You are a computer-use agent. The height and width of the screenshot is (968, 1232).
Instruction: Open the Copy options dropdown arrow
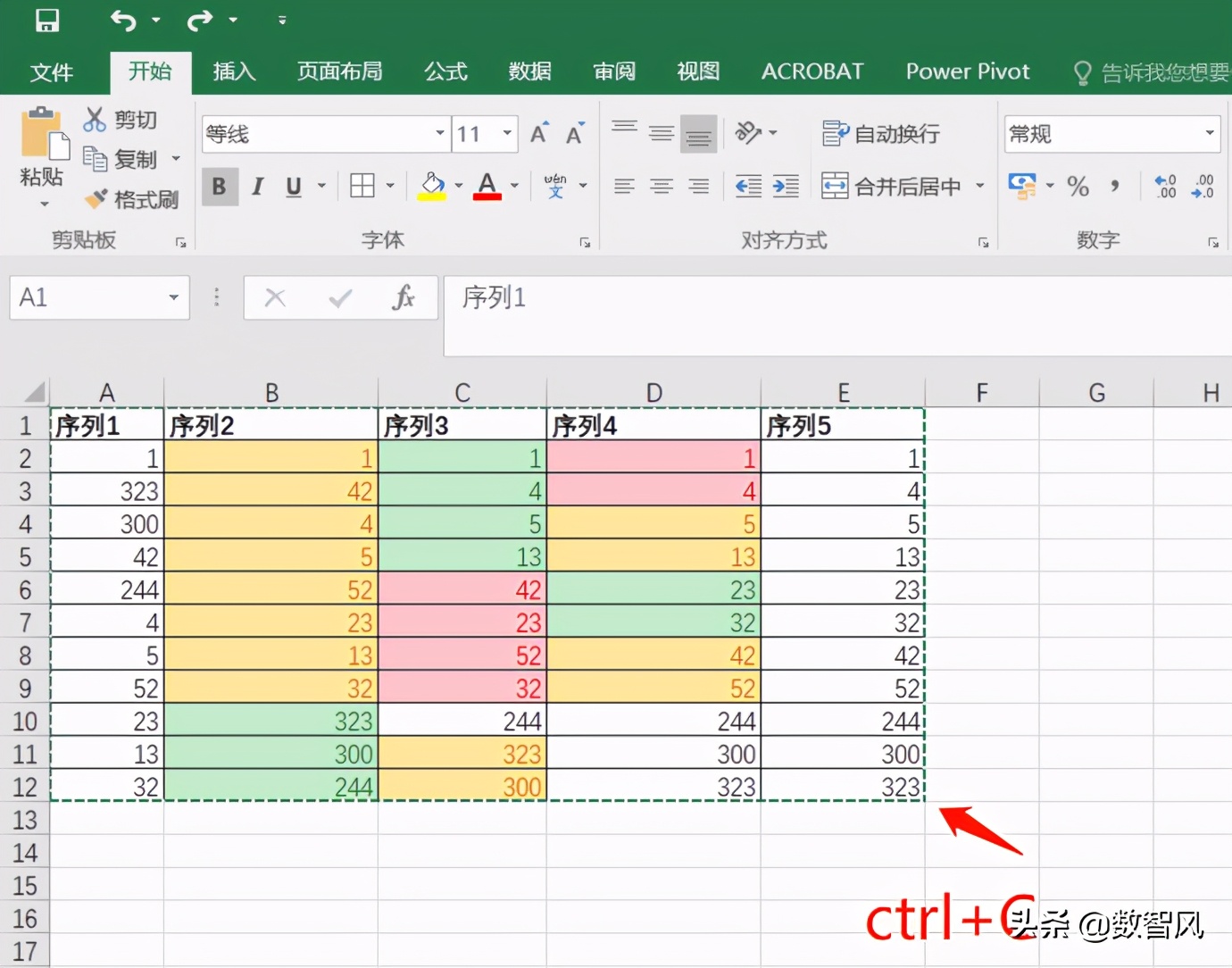[x=176, y=159]
